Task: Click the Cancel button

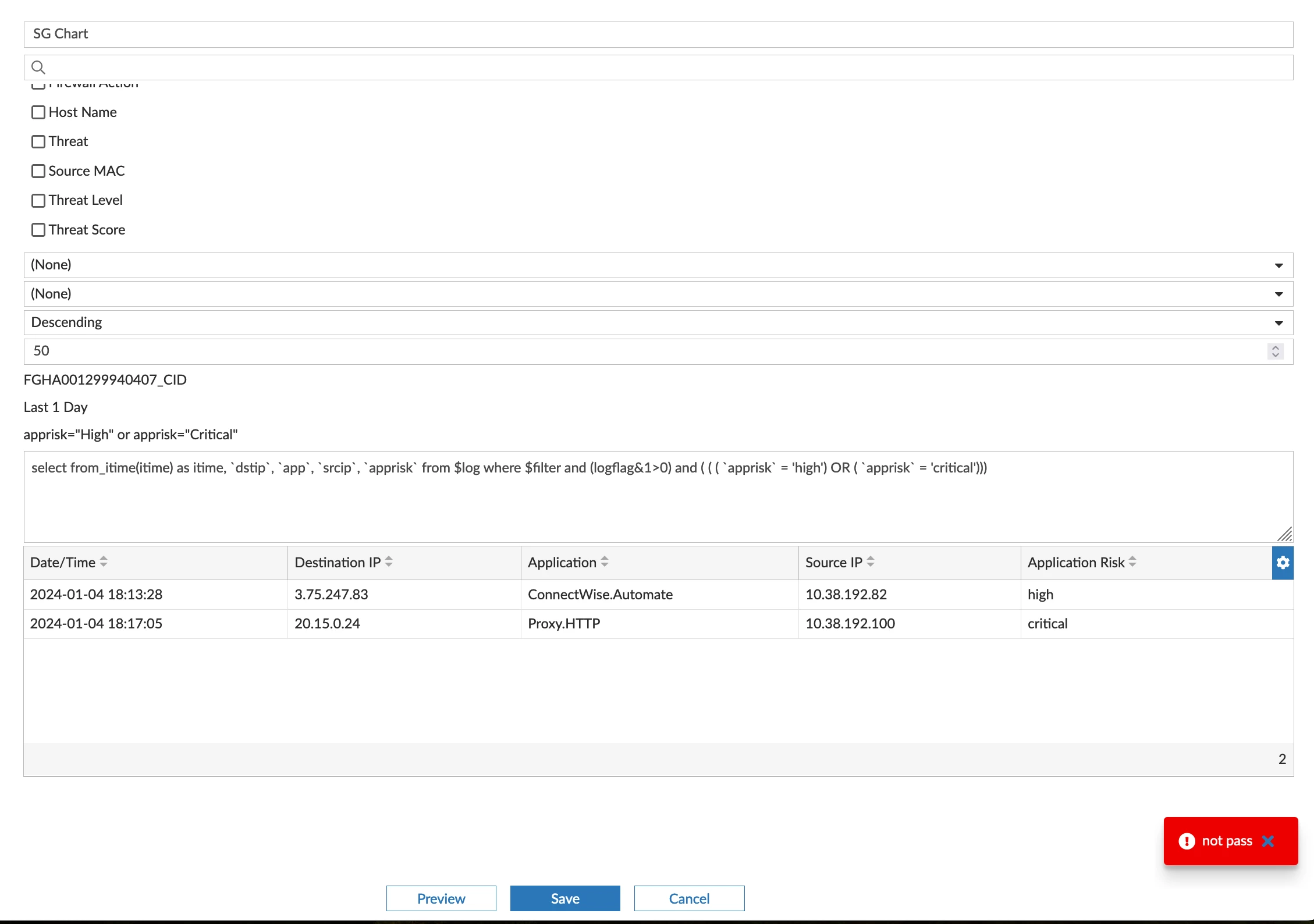Action: coord(689,898)
